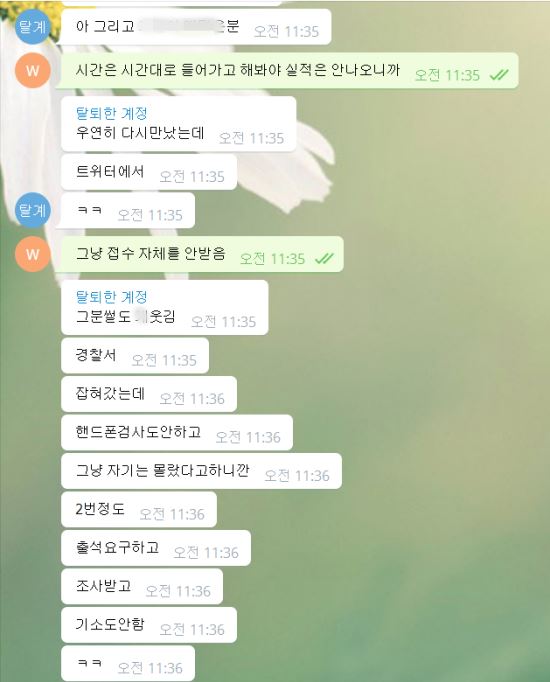Click the '잡혀갔는데' message bubble
Viewport: 550px width, 682px height.
(x=149, y=394)
